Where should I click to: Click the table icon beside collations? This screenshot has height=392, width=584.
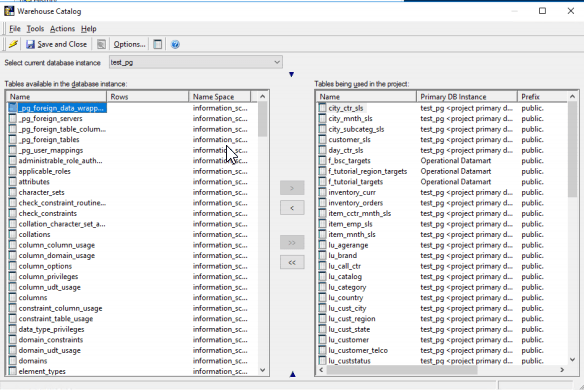[13, 234]
